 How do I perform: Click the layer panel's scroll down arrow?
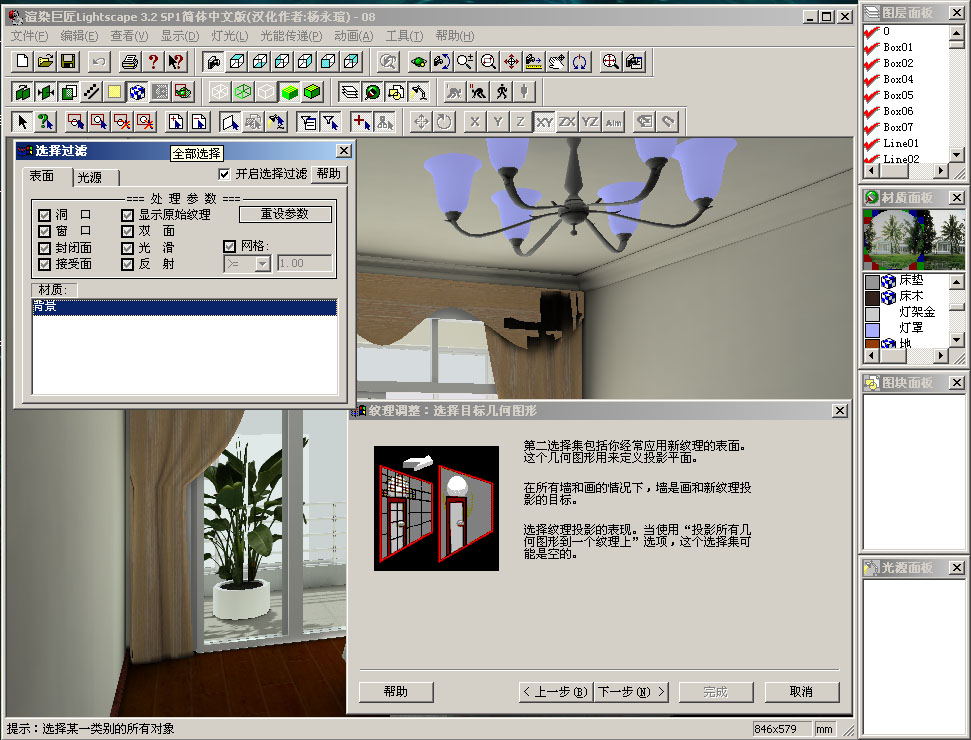pyautogui.click(x=956, y=155)
